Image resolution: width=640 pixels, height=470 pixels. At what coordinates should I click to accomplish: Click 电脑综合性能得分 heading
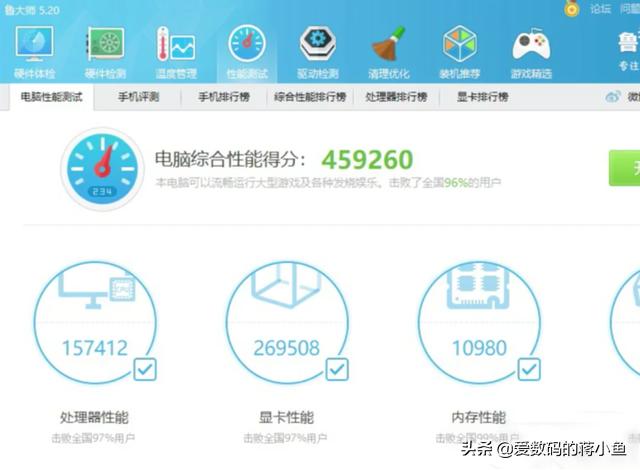click(230, 160)
